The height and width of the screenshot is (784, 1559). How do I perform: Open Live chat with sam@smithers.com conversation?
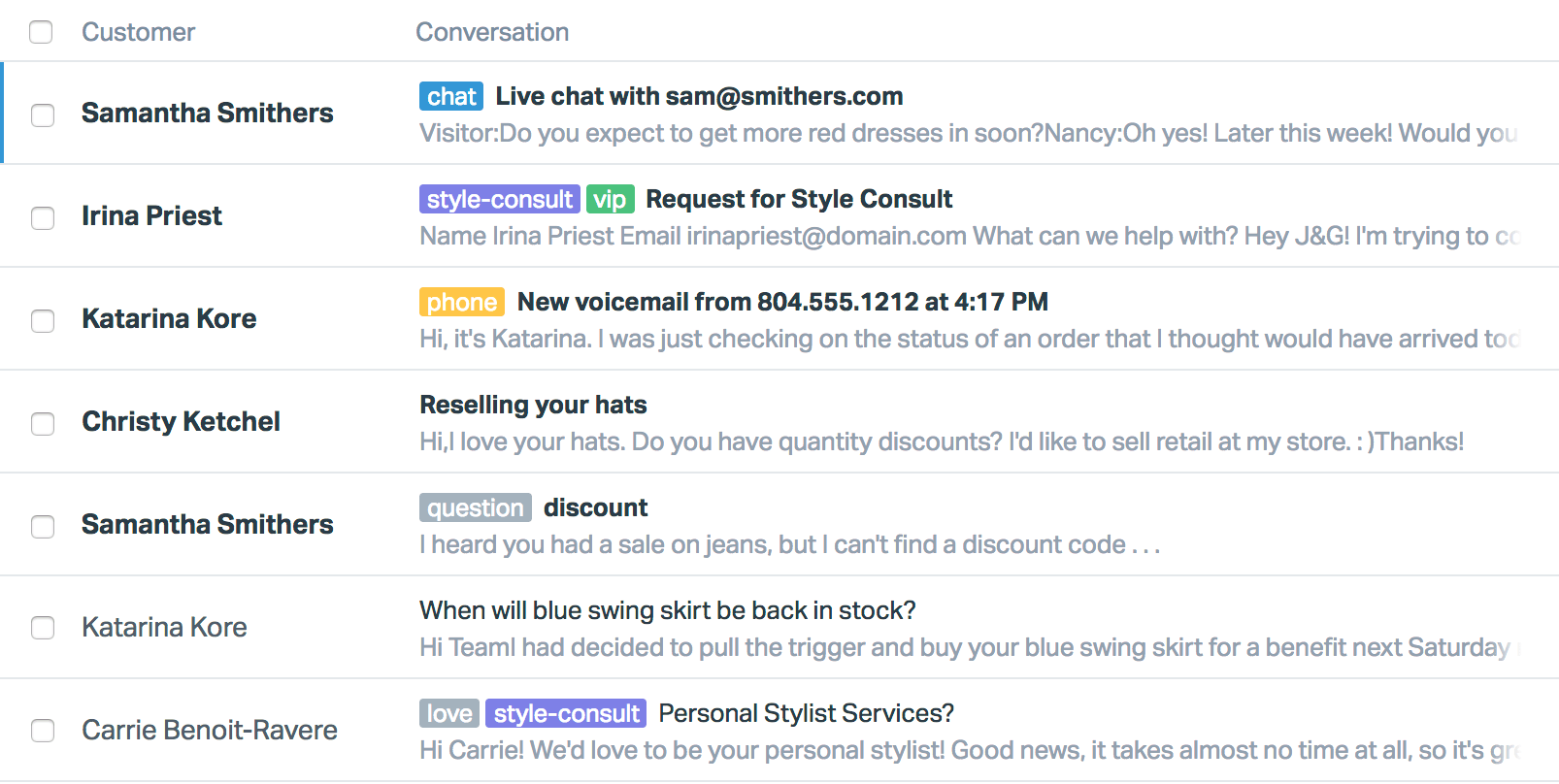pyautogui.click(x=699, y=96)
